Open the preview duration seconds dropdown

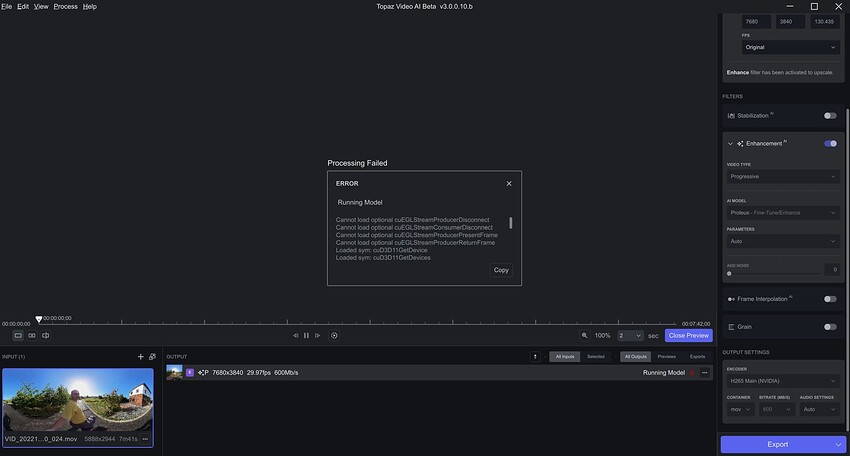pos(630,336)
